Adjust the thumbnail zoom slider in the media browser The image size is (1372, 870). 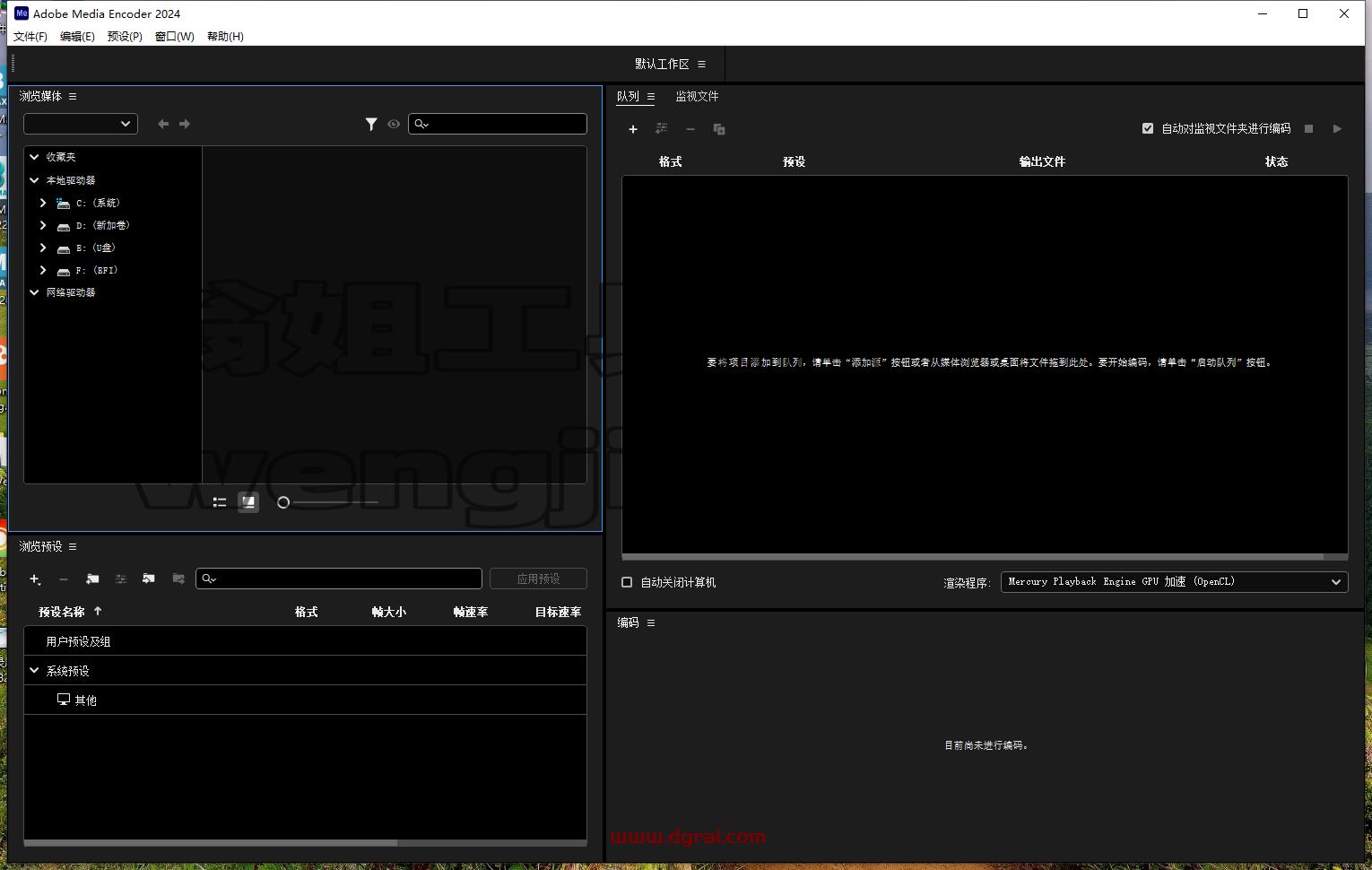tap(283, 502)
